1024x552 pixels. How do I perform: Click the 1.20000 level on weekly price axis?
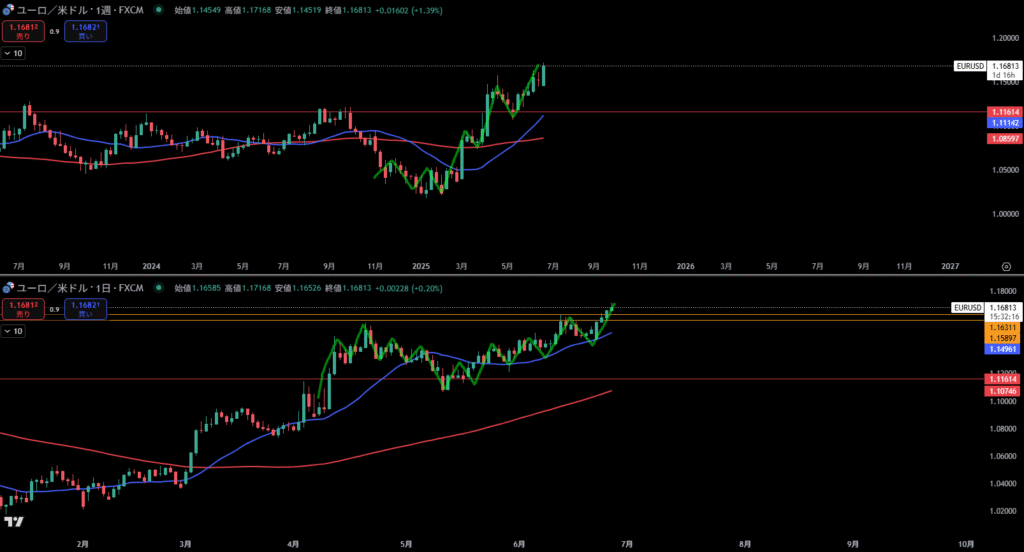pyautogui.click(x=1004, y=38)
